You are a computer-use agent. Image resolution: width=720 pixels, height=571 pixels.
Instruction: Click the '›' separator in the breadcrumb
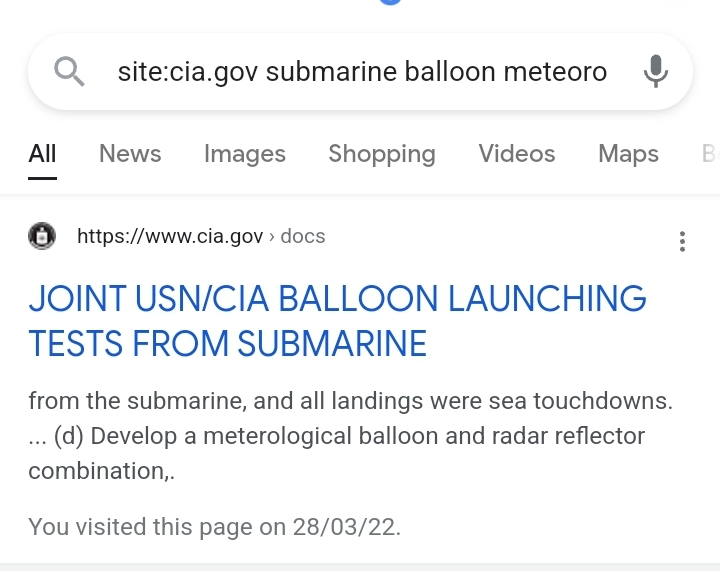pos(272,237)
